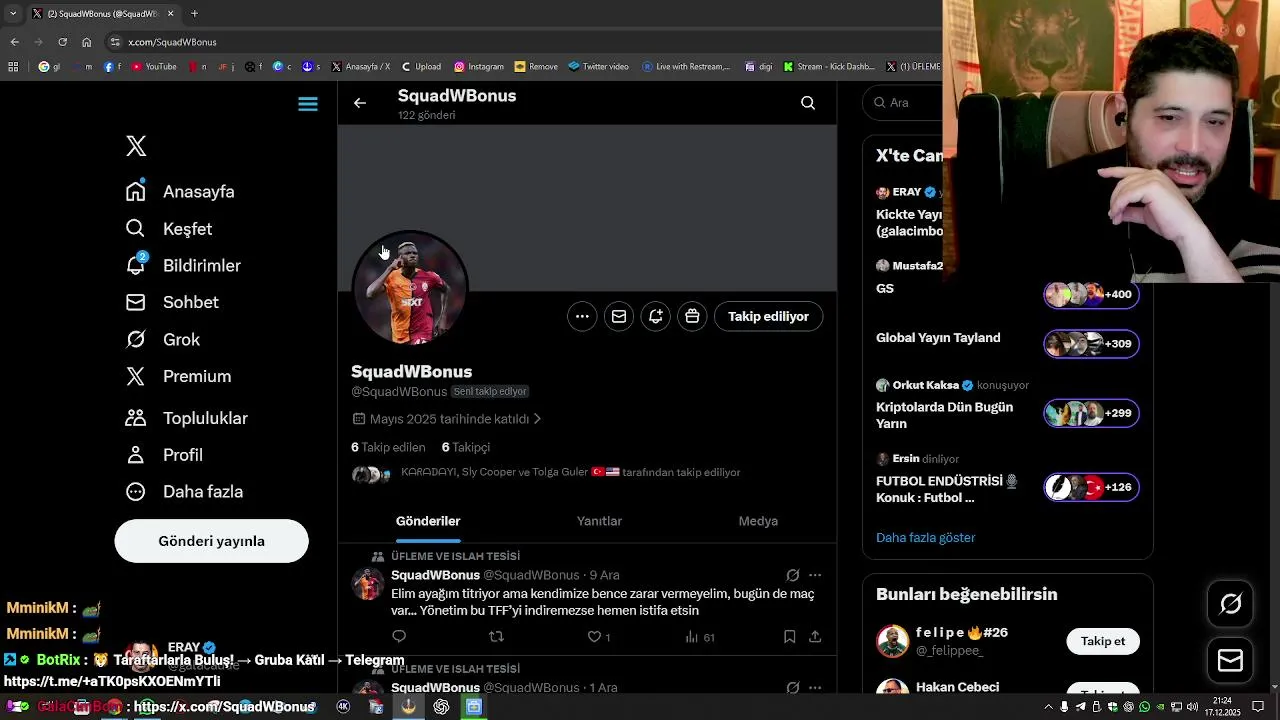View analytics of 9 Ara post
This screenshot has width=1280, height=720.
click(700, 637)
